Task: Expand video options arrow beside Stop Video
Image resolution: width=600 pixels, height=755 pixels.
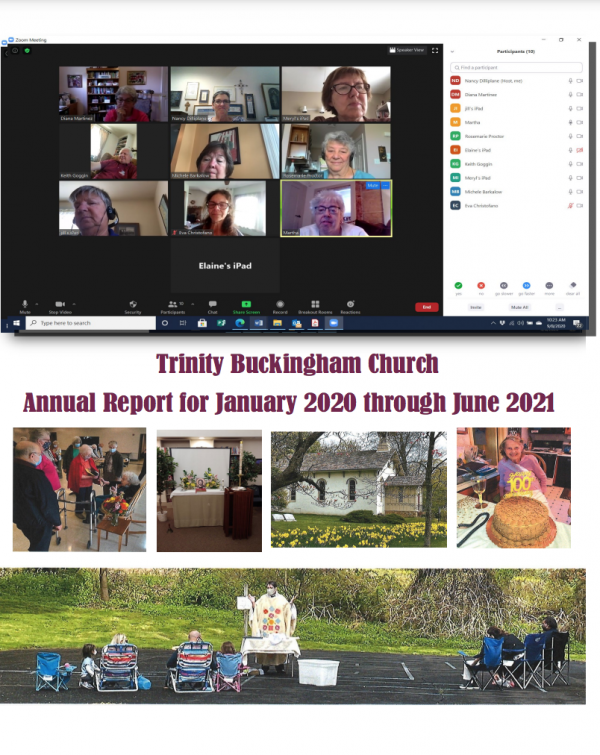Action: coord(74,304)
